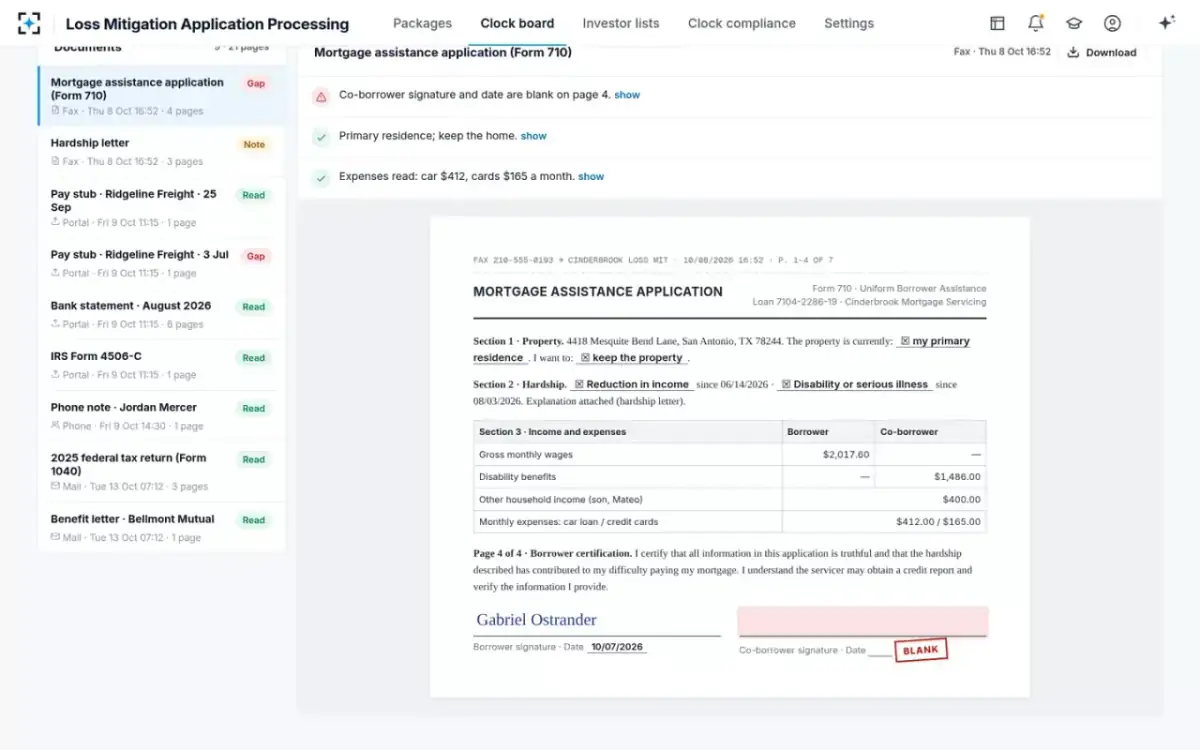Viewport: 1200px width, 750px height.
Task: Open Benefit letter Bellmont Mutual
Action: point(162,528)
